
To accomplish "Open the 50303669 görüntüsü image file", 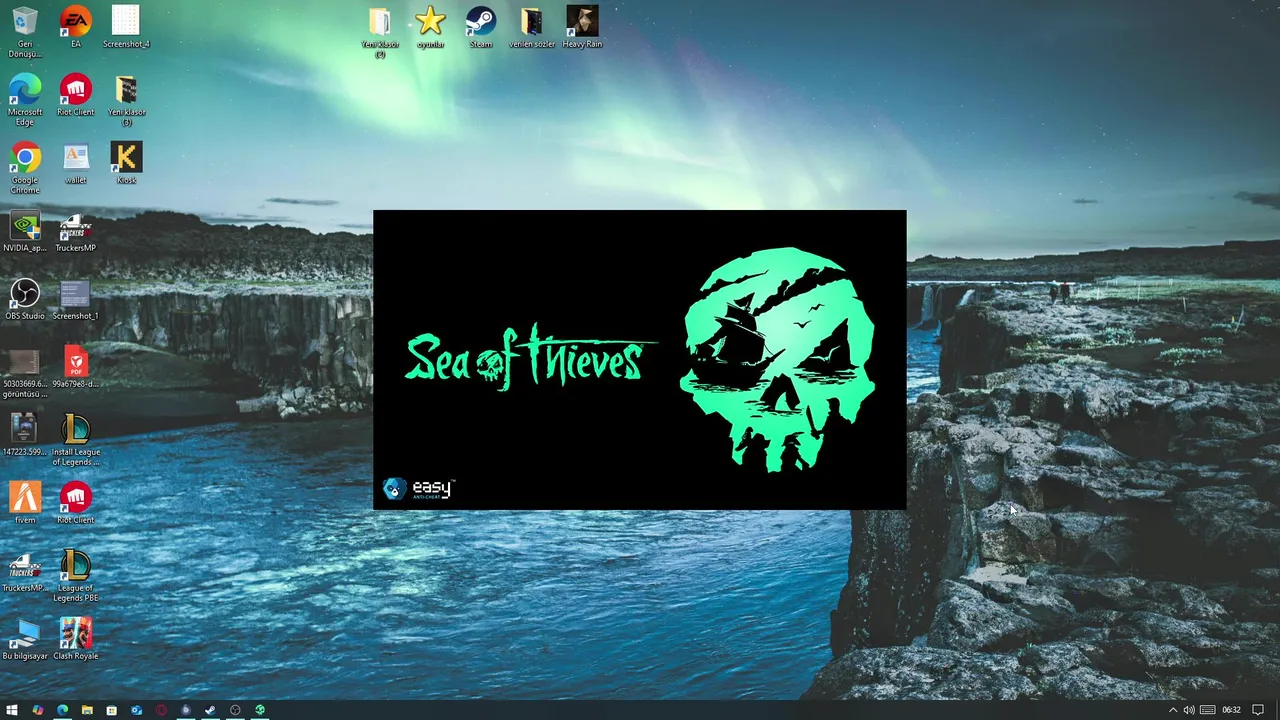I will coord(25,372).
